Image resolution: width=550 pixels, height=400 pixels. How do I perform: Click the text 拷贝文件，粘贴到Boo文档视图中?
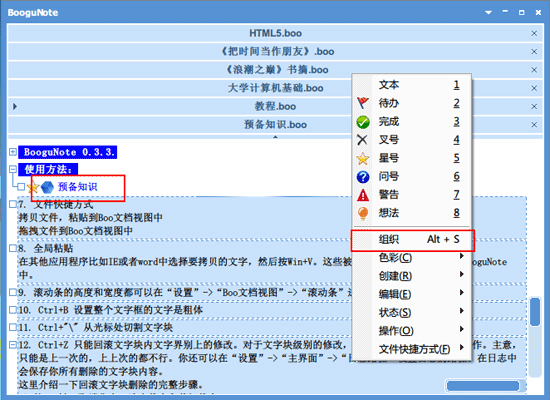coord(90,218)
